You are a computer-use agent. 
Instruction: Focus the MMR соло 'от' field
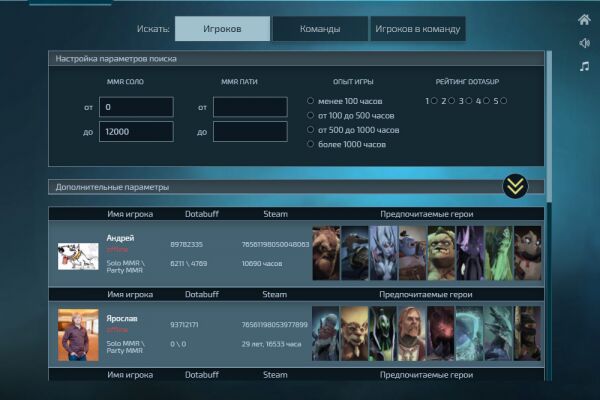[136, 107]
